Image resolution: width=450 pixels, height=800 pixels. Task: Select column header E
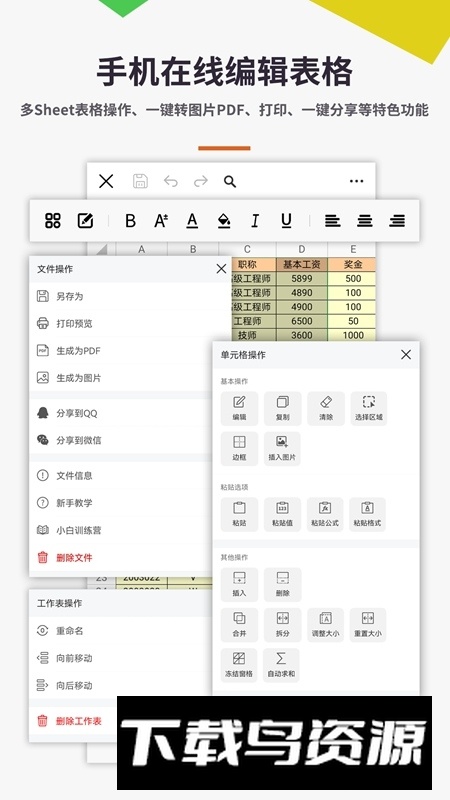click(x=353, y=249)
